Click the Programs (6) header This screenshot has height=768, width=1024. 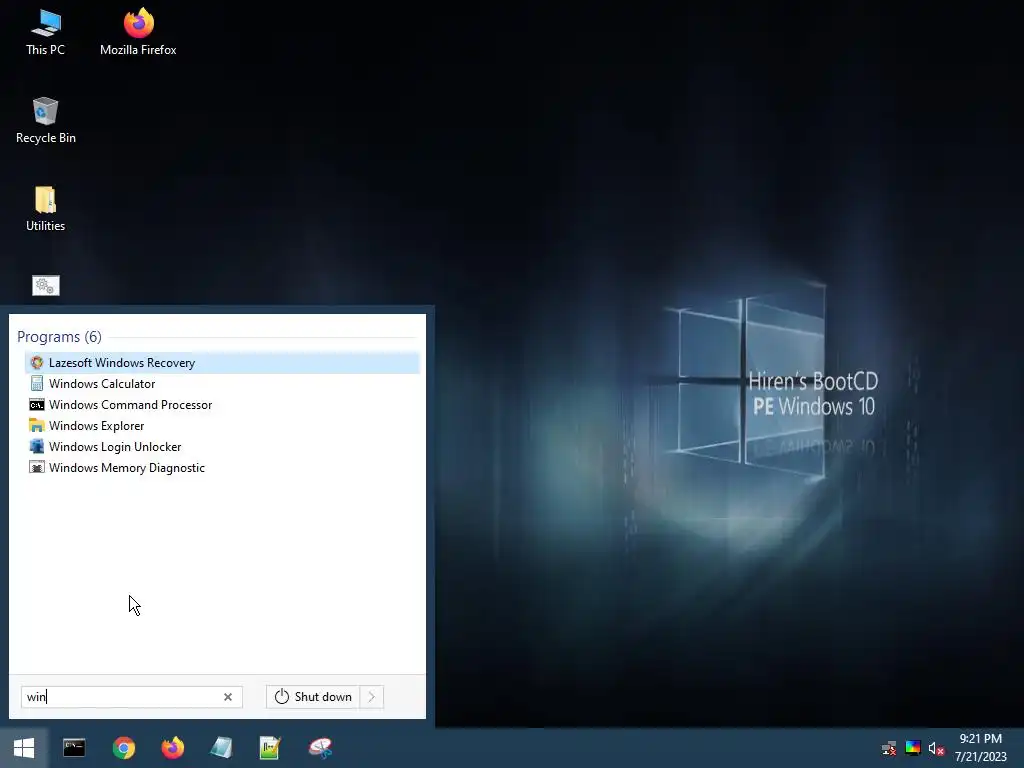(59, 337)
